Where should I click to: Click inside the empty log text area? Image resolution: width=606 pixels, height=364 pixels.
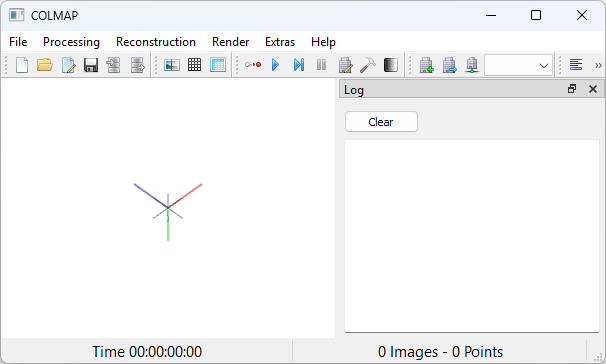[x=472, y=236]
